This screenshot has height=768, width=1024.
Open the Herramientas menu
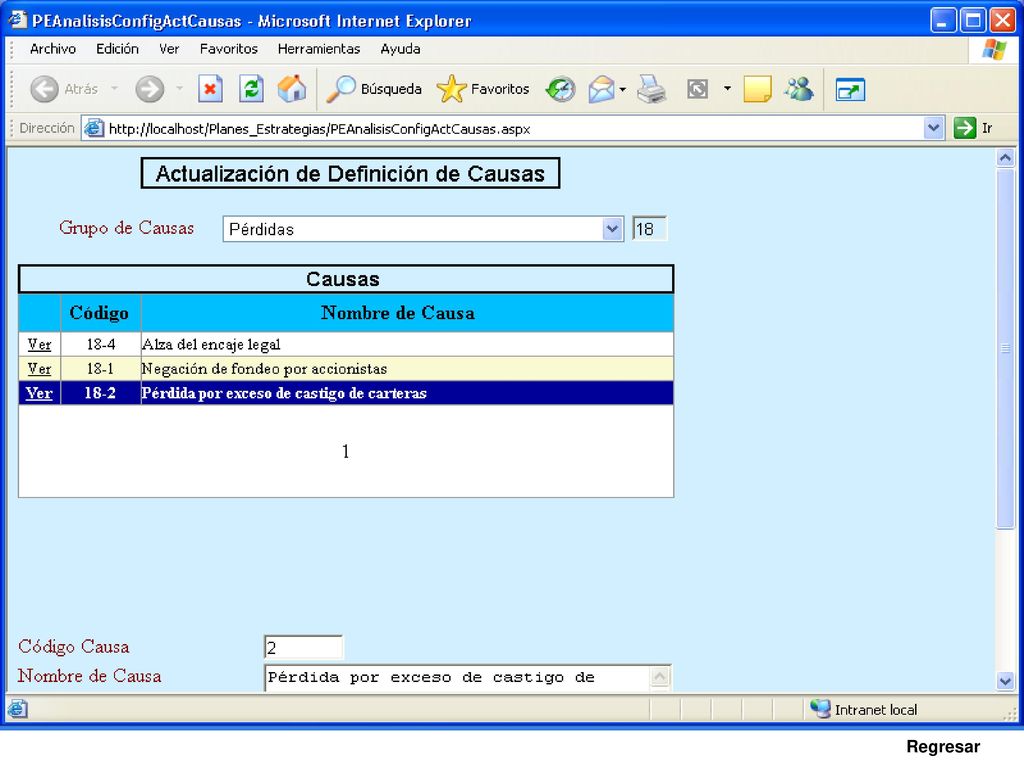click(x=319, y=49)
